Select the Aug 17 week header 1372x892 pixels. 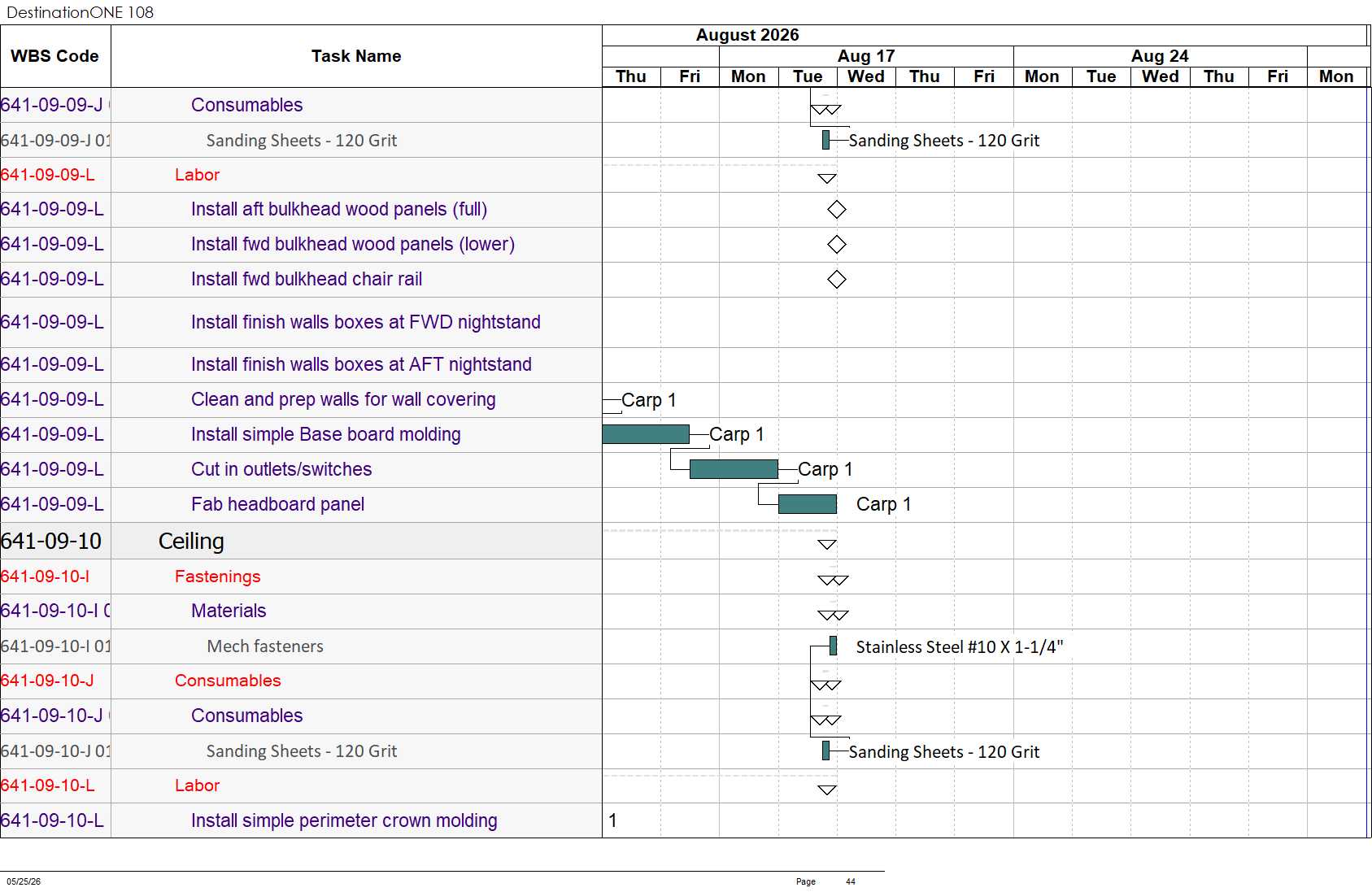pyautogui.click(x=866, y=56)
